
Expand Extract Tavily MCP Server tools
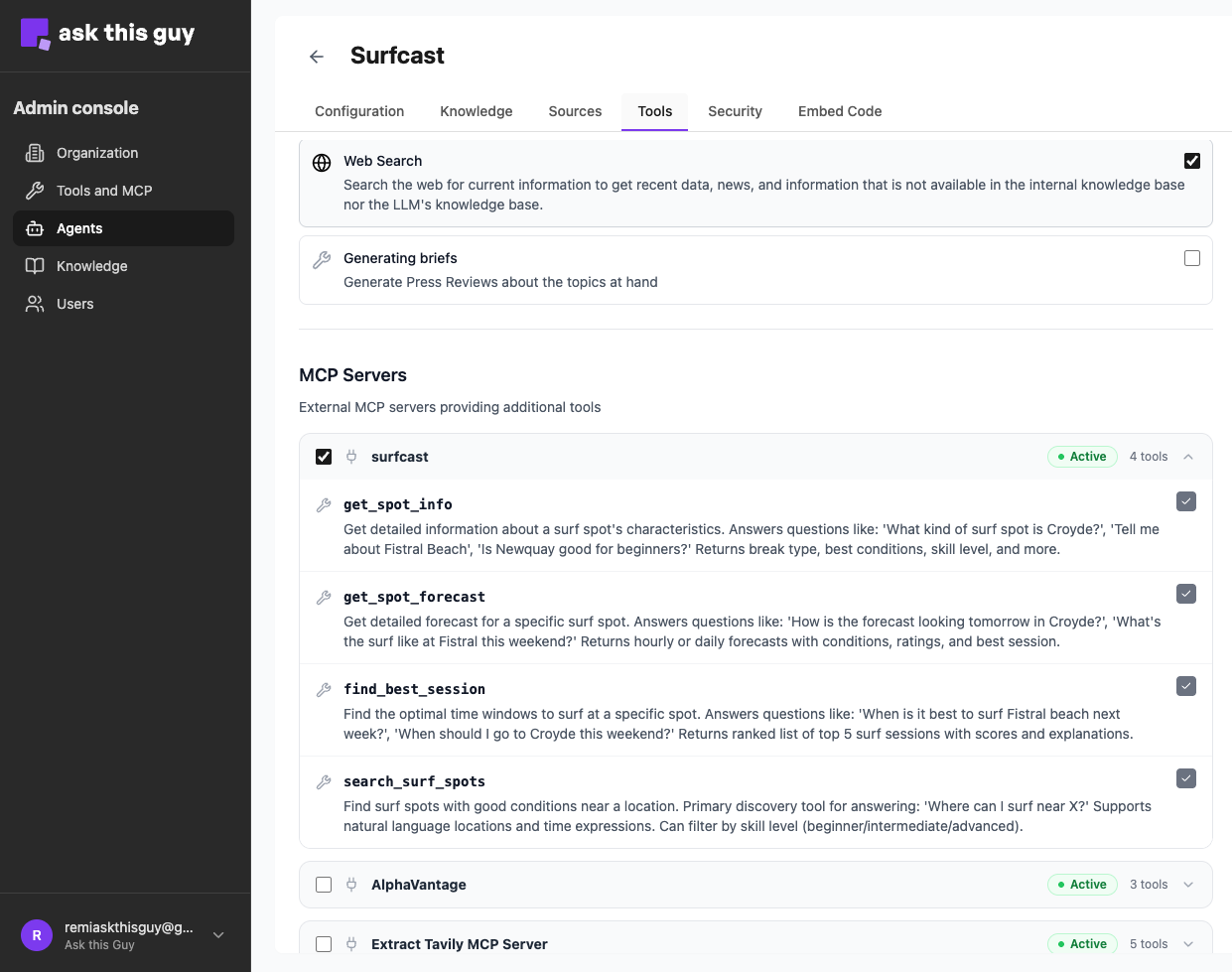1188,944
